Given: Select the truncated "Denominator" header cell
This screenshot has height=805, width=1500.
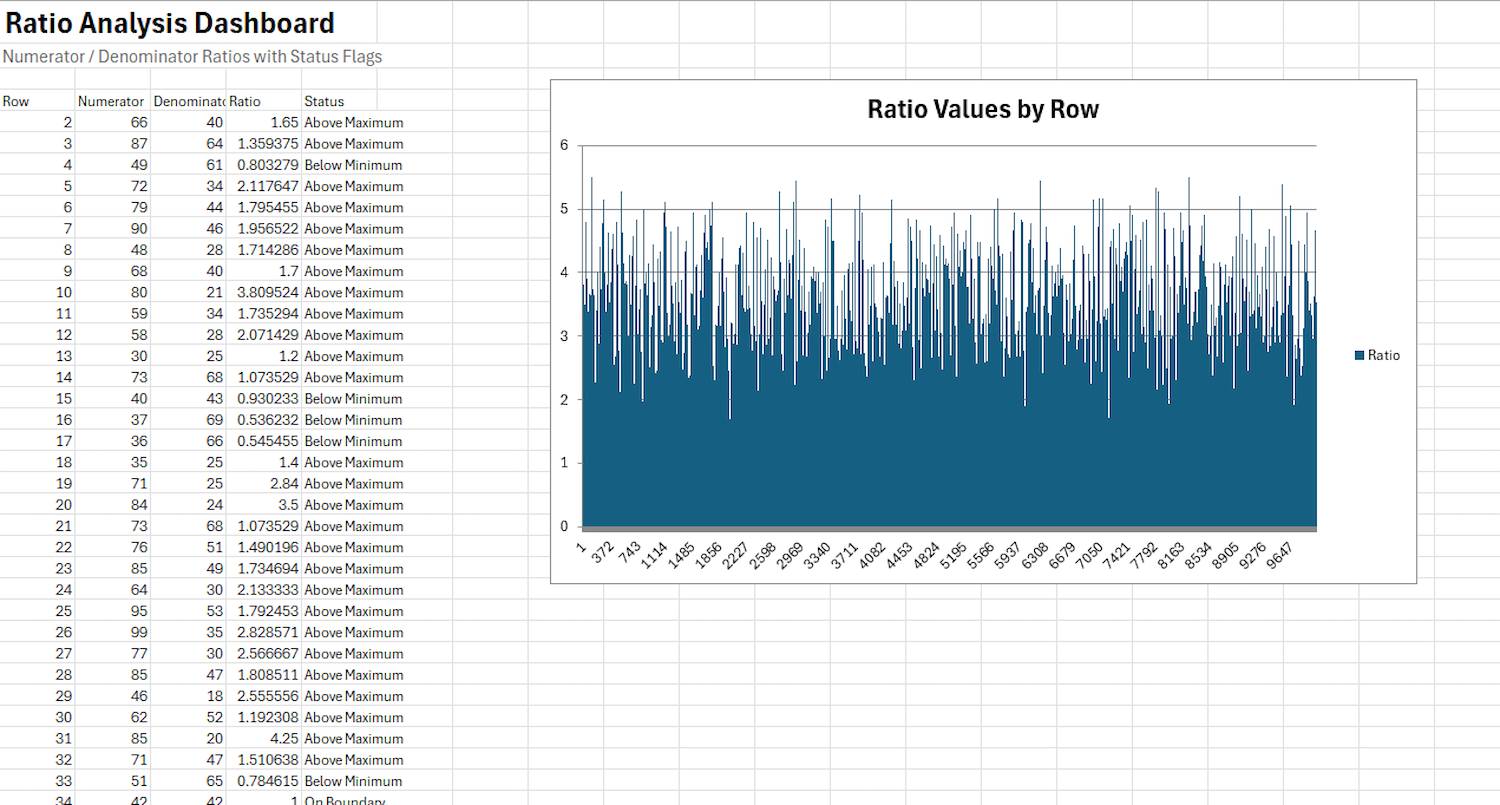Looking at the screenshot, I should (189, 101).
